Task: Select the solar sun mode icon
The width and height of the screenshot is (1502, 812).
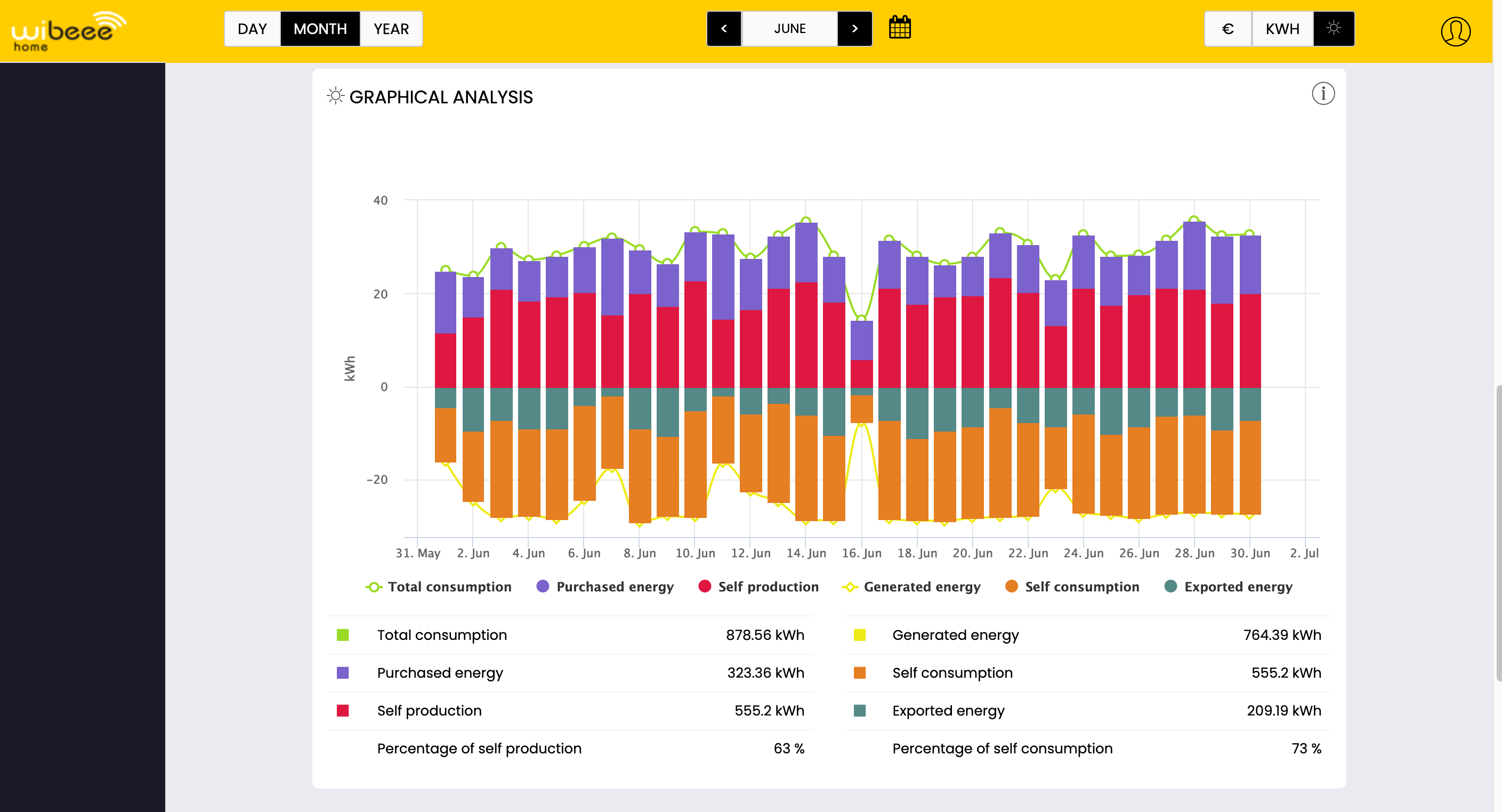Action: coord(1334,29)
